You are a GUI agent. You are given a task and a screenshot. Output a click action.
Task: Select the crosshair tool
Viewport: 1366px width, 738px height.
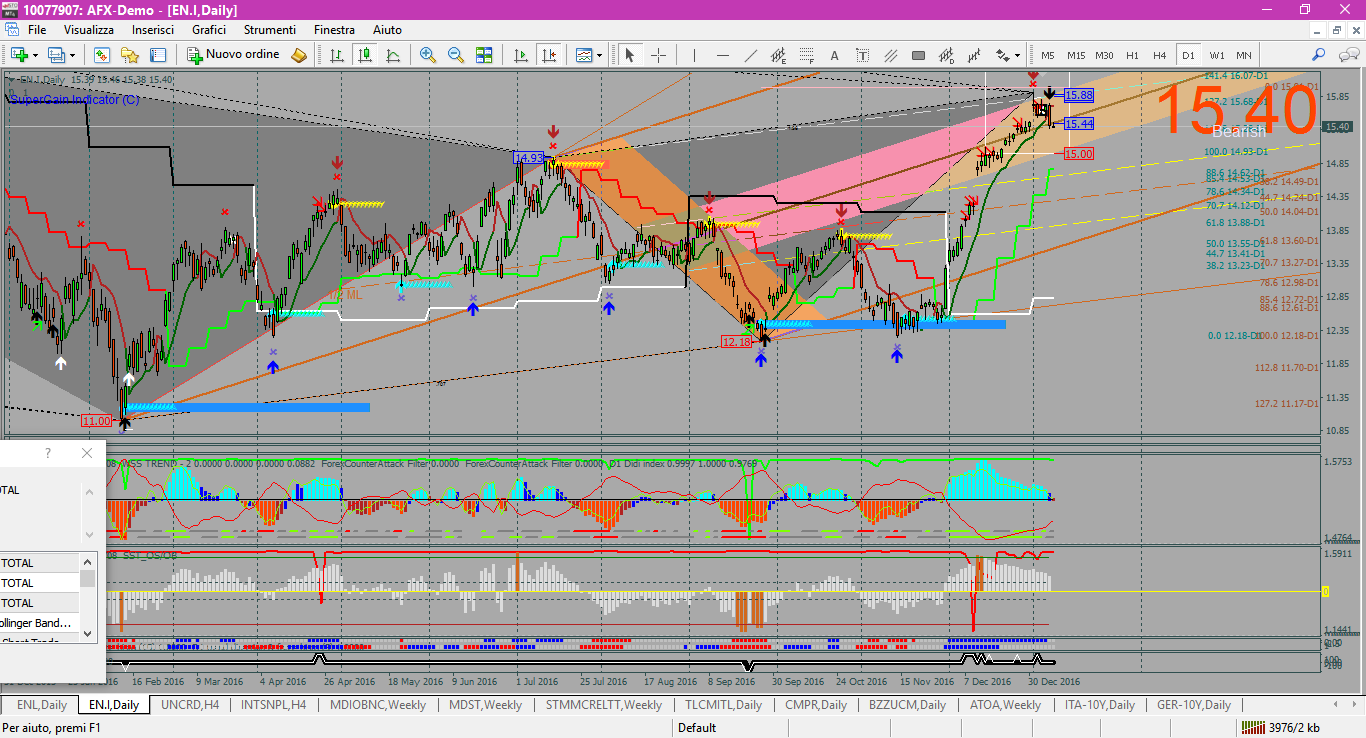click(x=658, y=55)
